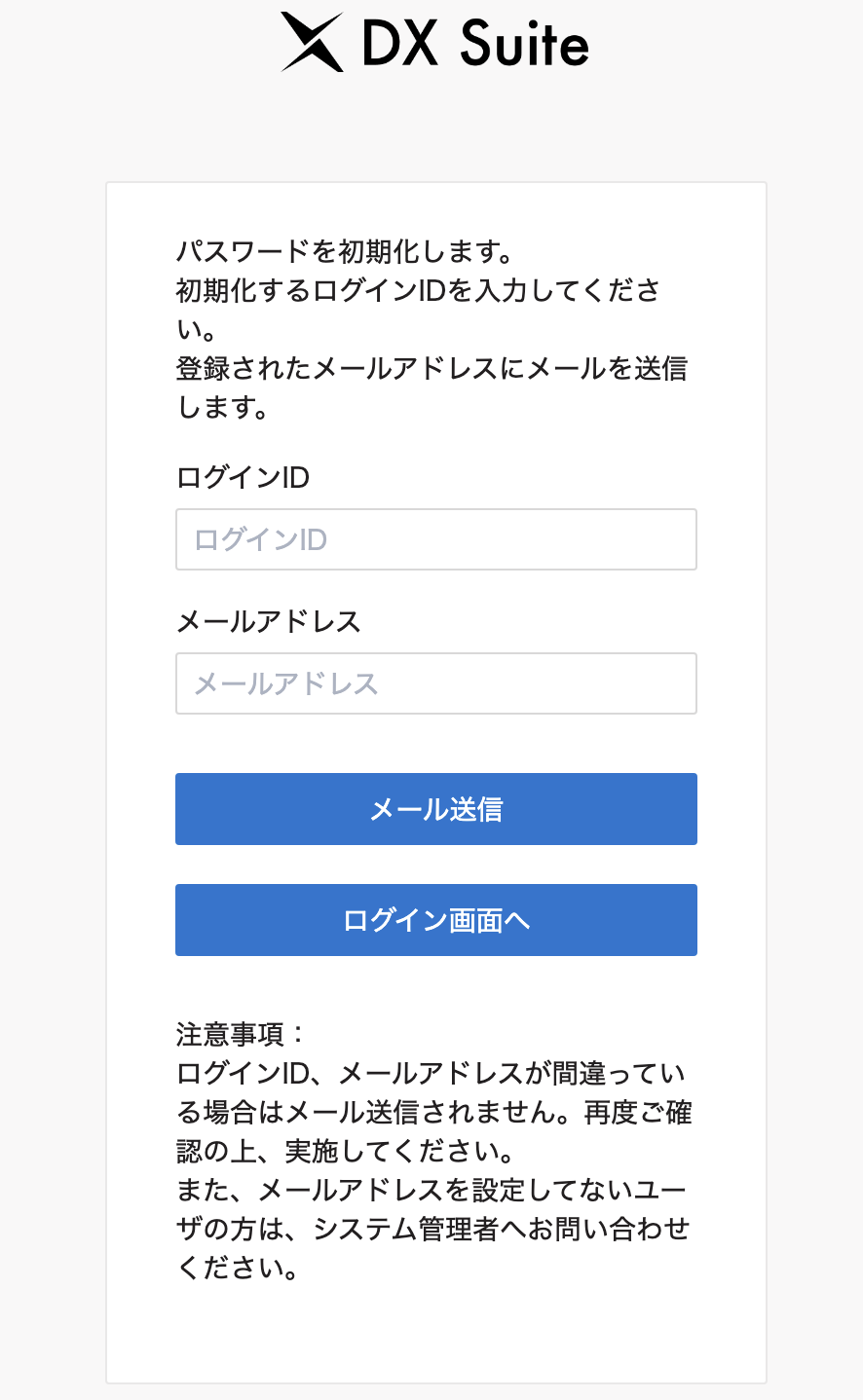Click the "初期化するログインIDを入力してください" instruction

[419, 291]
